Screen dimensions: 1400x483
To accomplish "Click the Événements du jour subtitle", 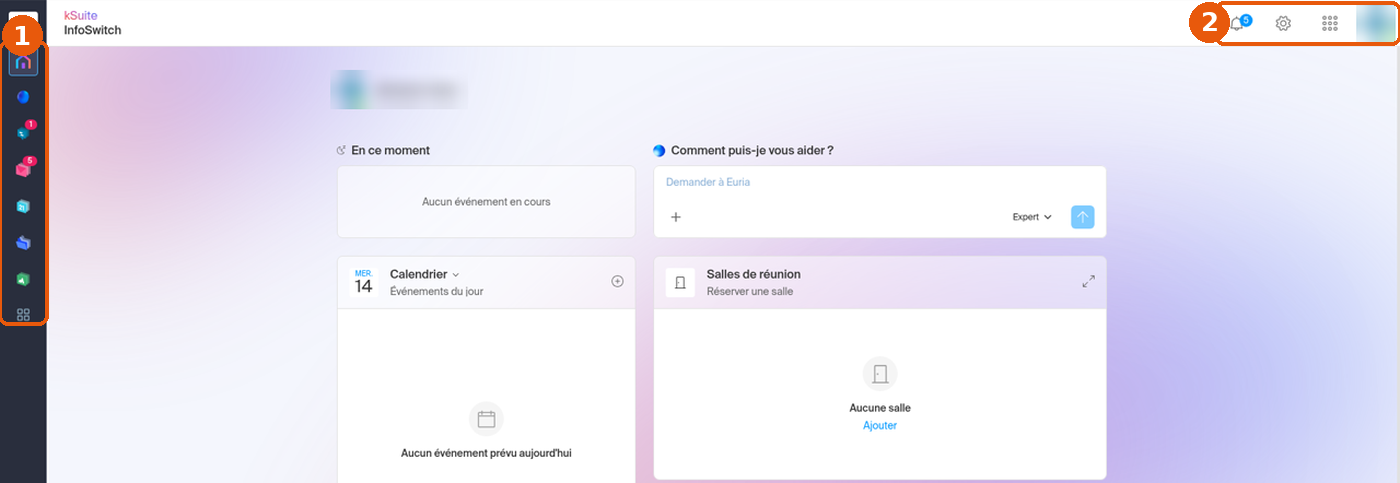I will (x=436, y=292).
